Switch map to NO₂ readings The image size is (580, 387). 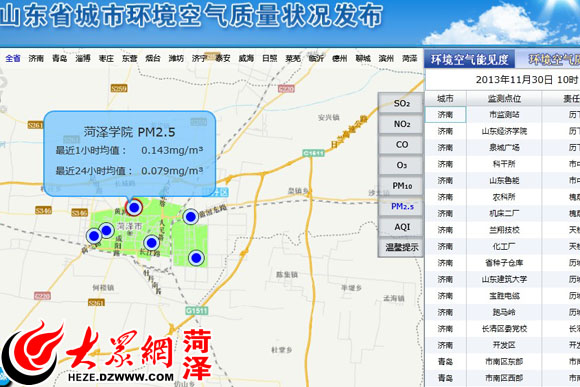click(x=401, y=124)
